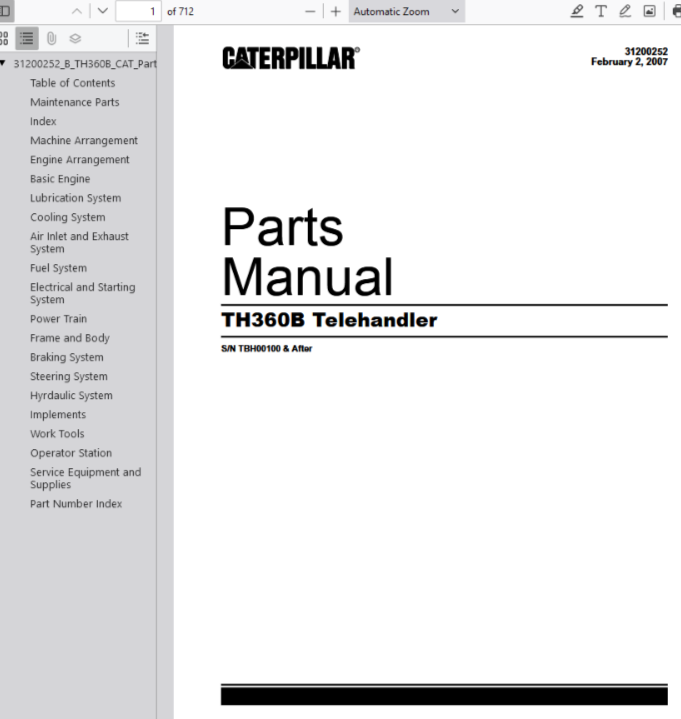
Task: Go to Implements section
Action: coord(58,415)
